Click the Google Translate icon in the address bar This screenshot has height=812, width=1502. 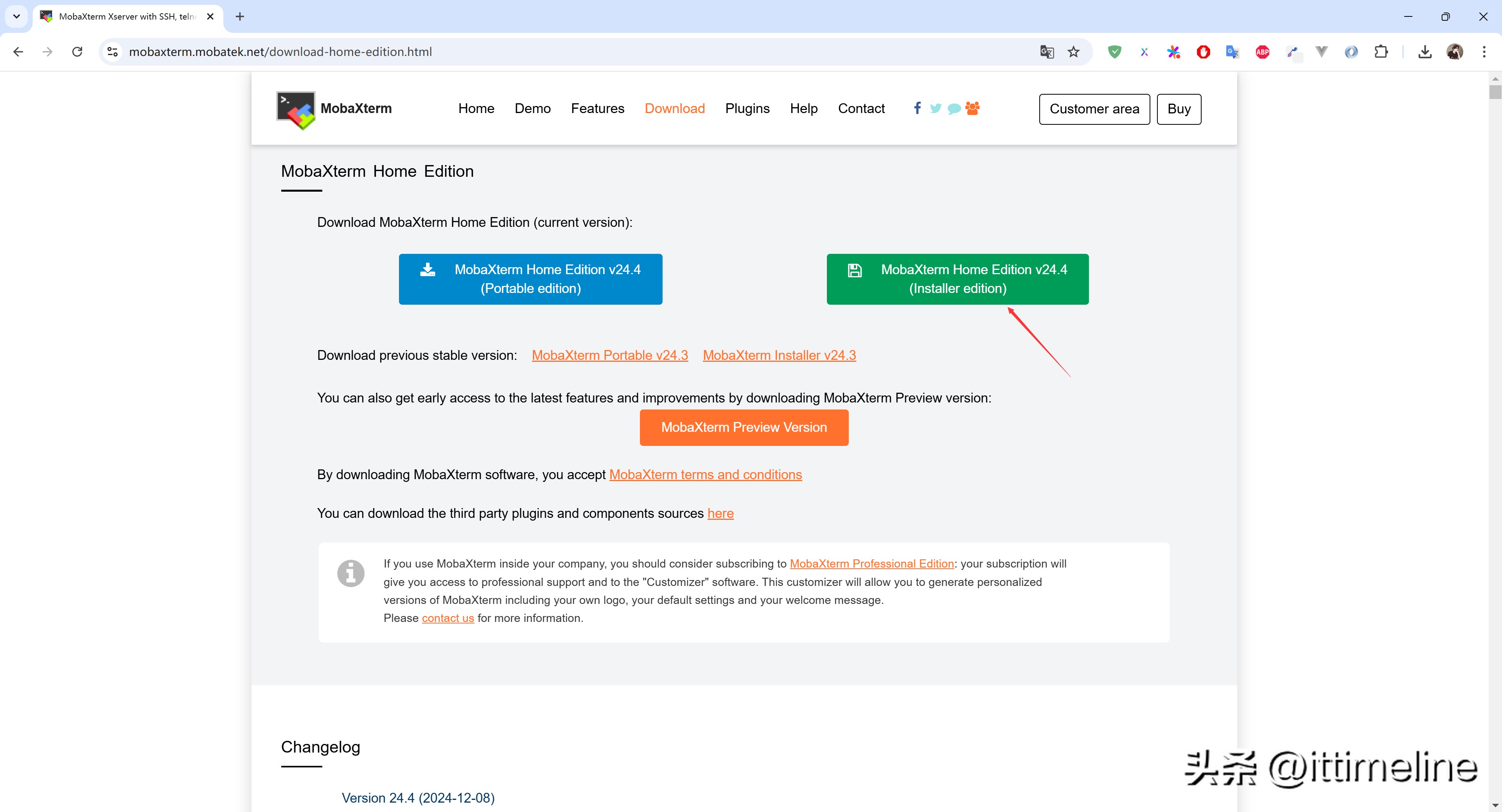click(1047, 52)
